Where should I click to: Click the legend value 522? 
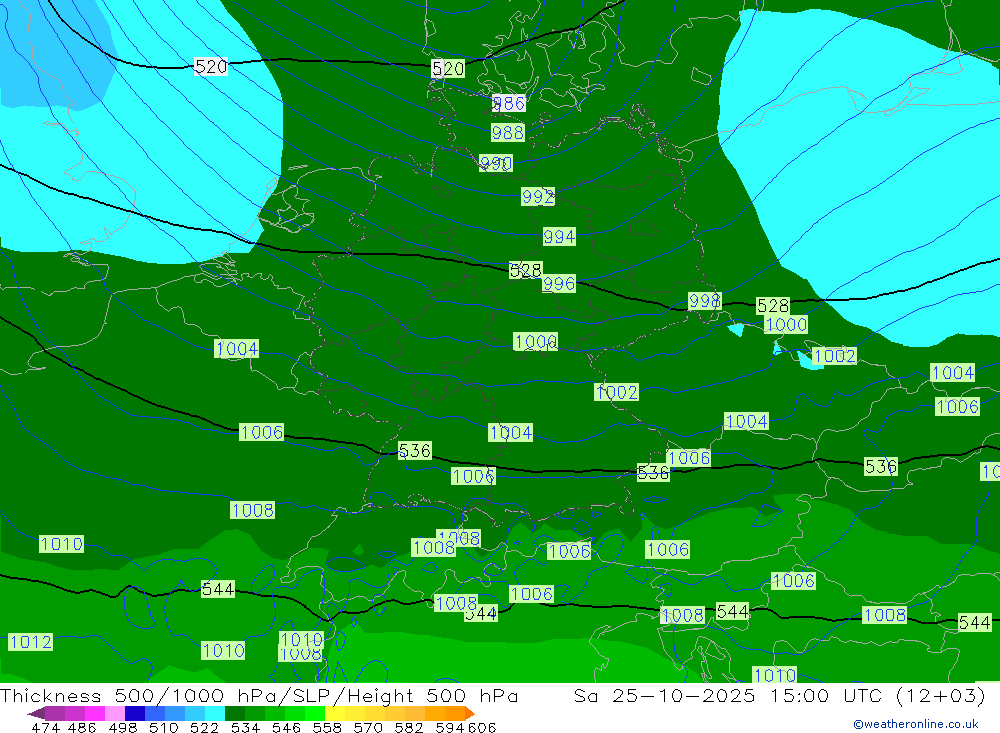[x=204, y=727]
